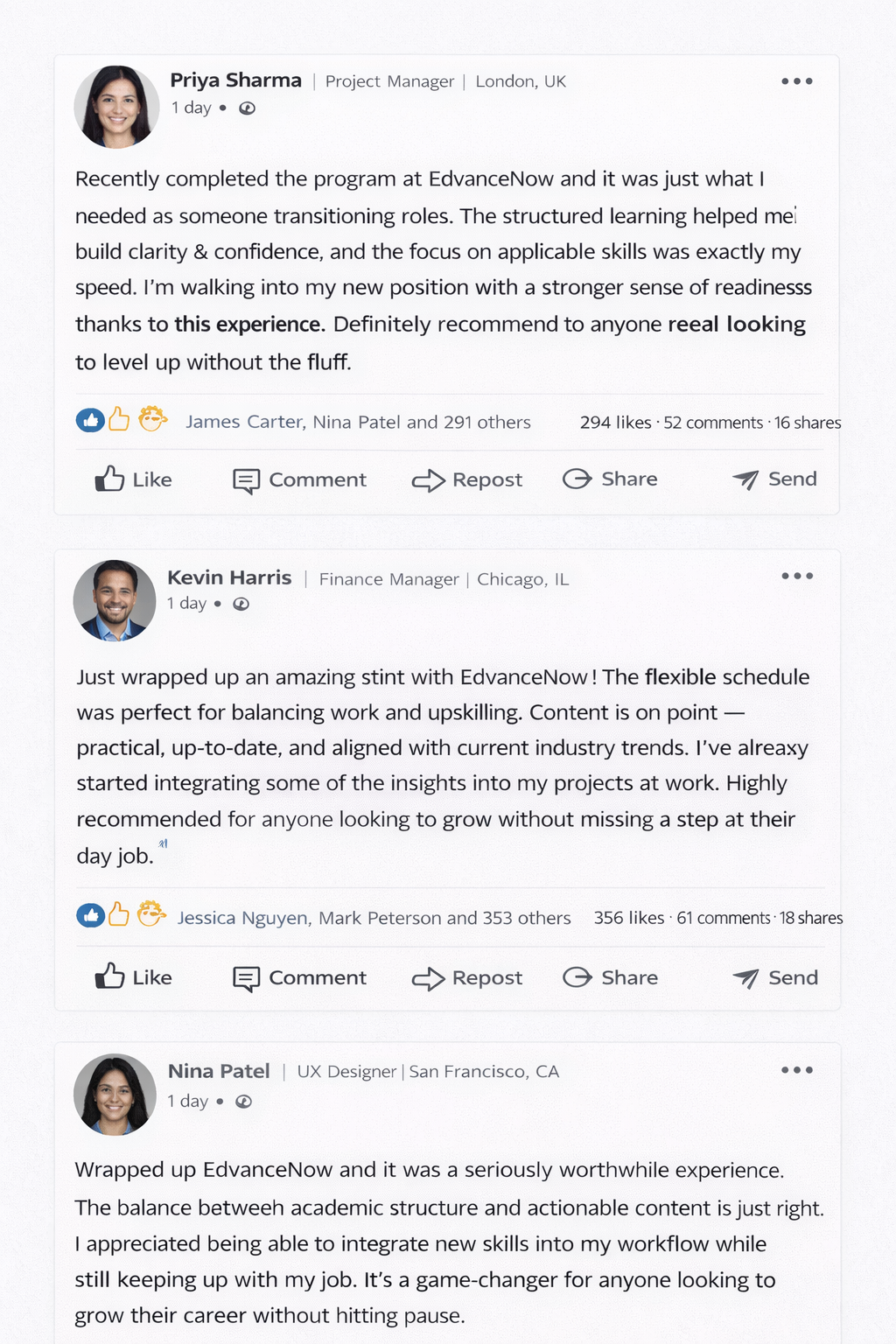Open more options on Kevin Harris's post
Viewport: 896px width, 1344px height.
pyautogui.click(x=796, y=576)
